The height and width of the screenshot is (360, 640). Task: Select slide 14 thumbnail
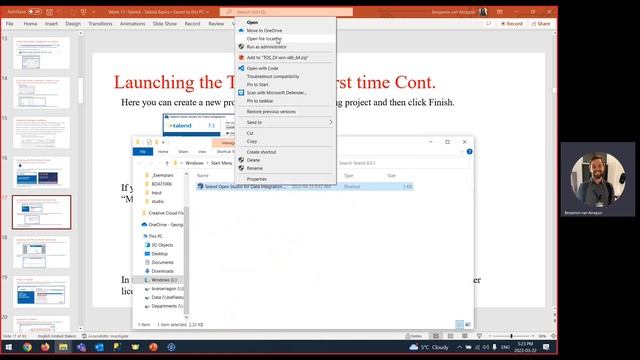click(x=41, y=93)
